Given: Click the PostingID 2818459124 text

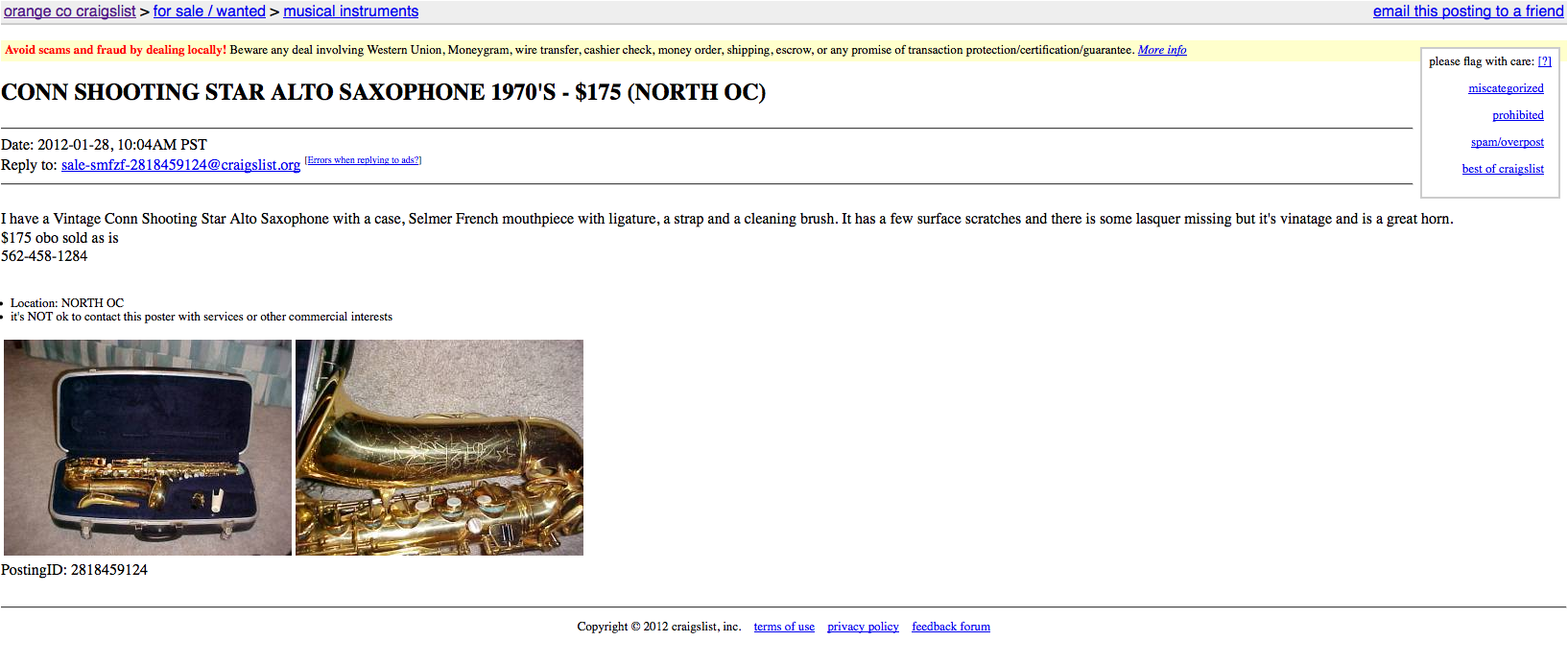Looking at the screenshot, I should [74, 570].
